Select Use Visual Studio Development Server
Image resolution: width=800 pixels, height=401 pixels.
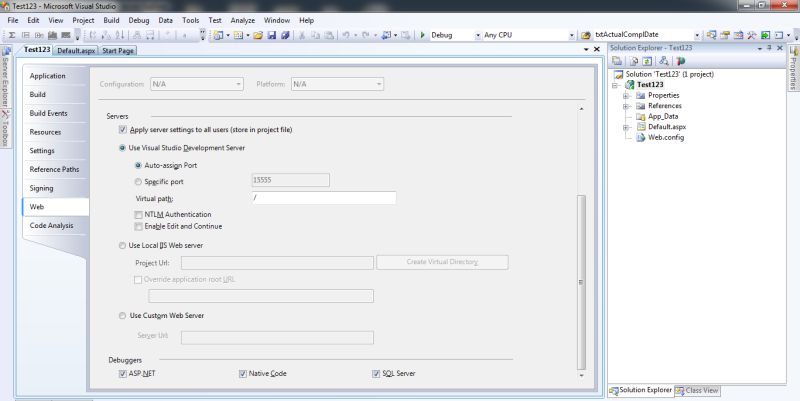122,148
